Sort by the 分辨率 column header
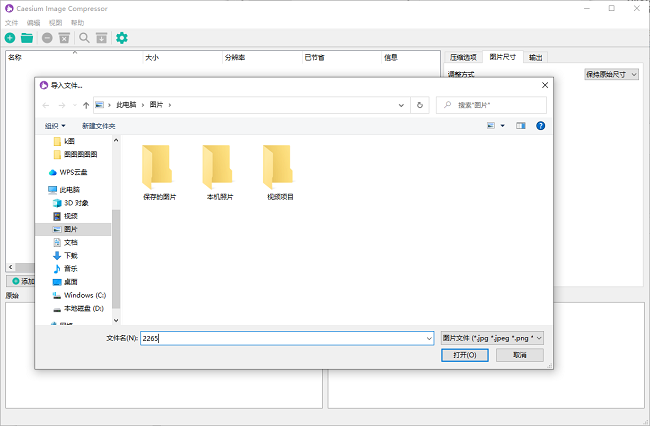Image resolution: width=650 pixels, height=426 pixels. coord(262,58)
